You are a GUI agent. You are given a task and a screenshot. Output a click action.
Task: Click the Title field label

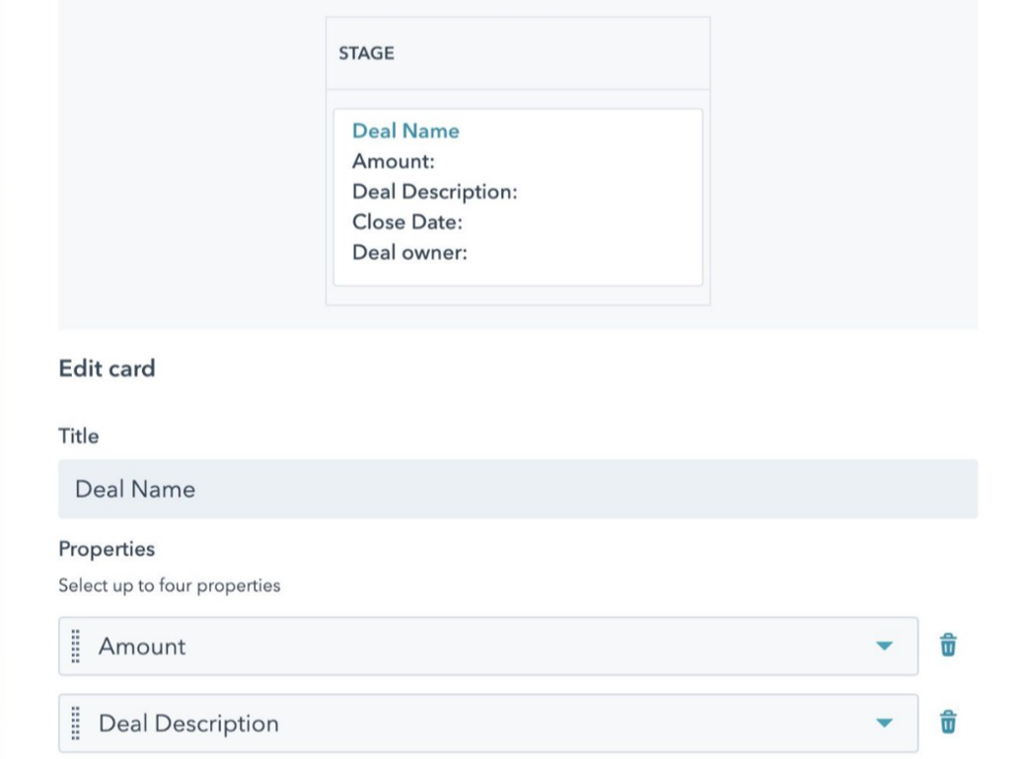(x=79, y=436)
